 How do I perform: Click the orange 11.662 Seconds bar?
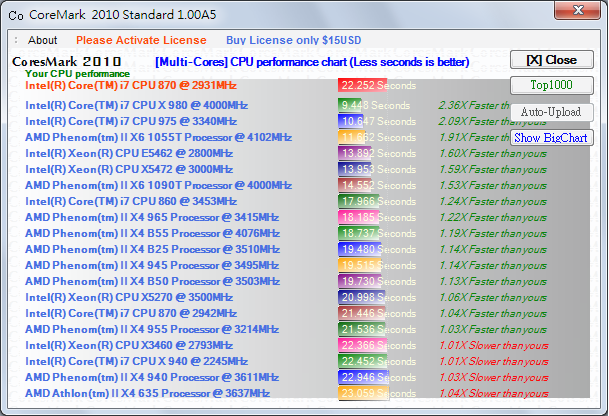click(353, 138)
